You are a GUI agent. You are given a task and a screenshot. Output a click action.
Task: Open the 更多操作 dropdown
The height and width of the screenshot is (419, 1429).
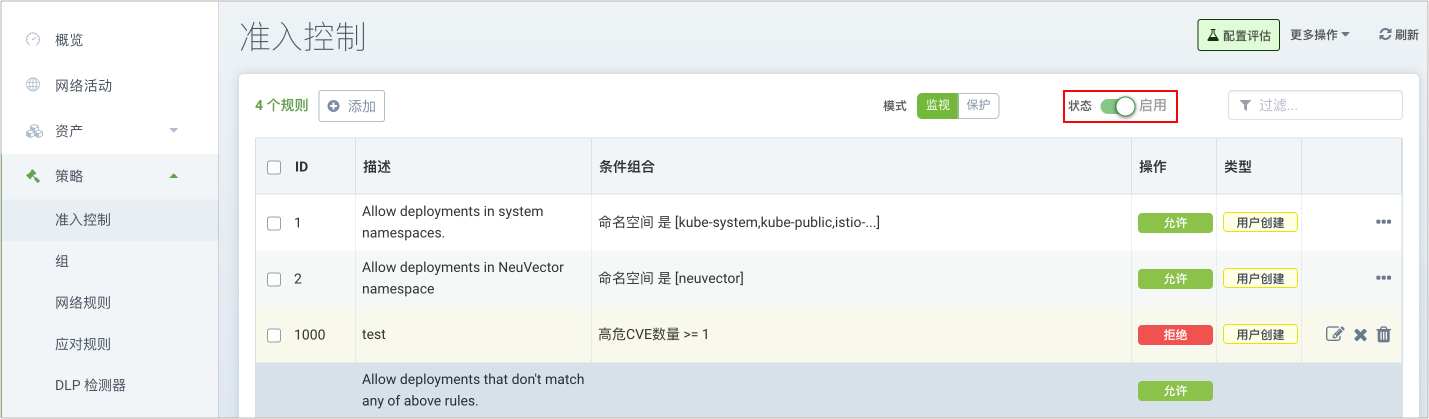tap(1319, 34)
